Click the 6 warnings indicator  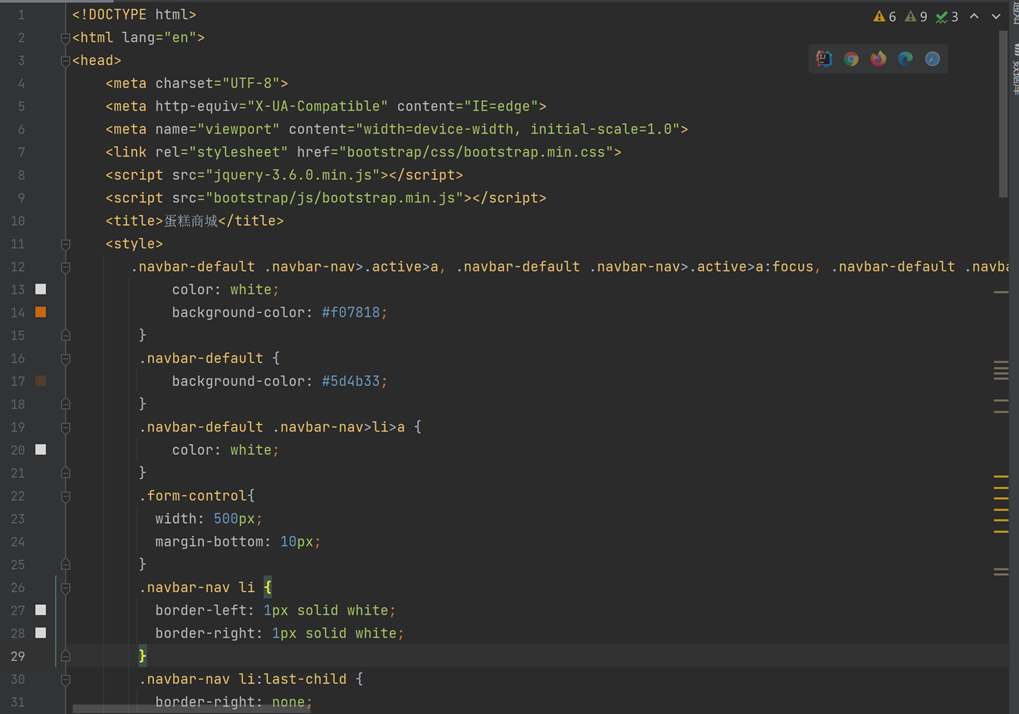(x=884, y=17)
